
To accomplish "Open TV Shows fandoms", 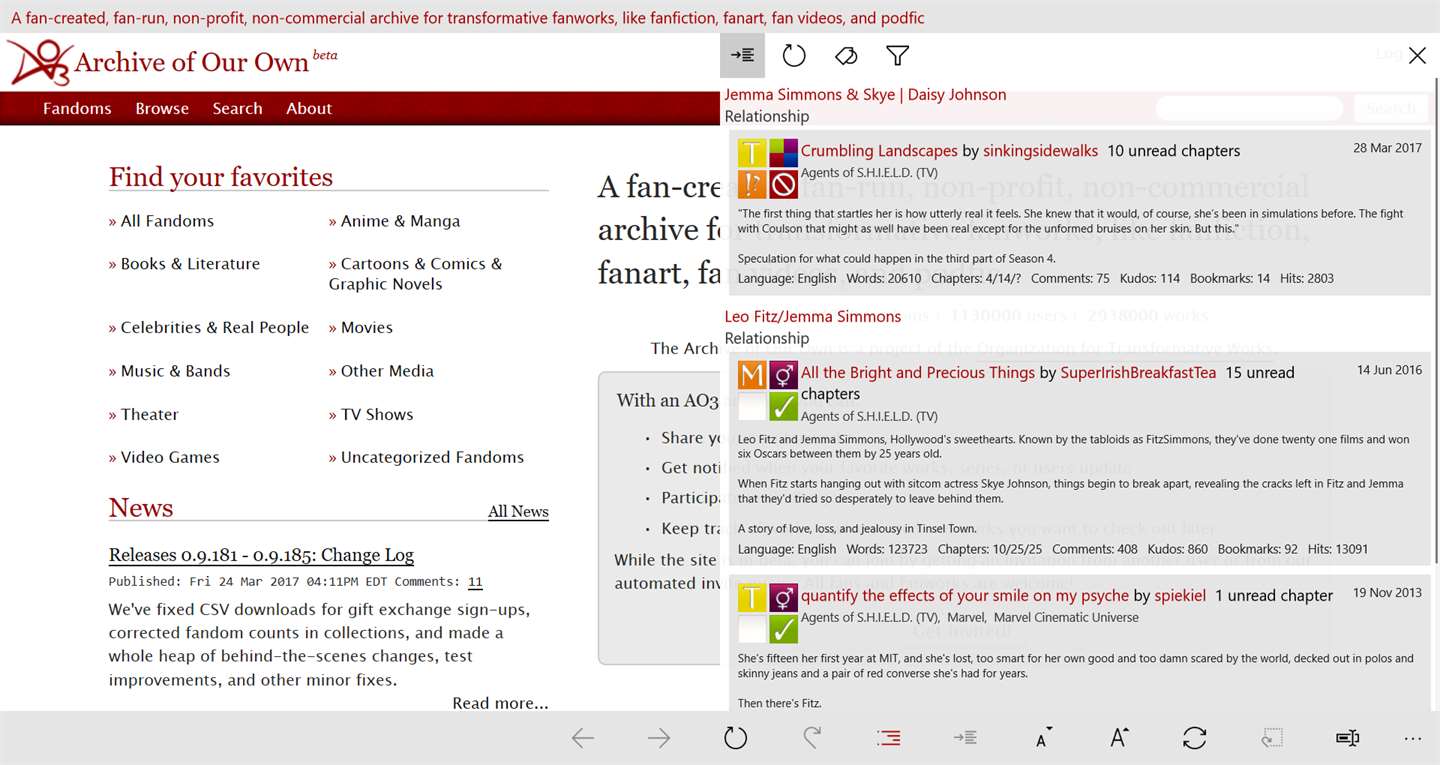I will tap(377, 414).
